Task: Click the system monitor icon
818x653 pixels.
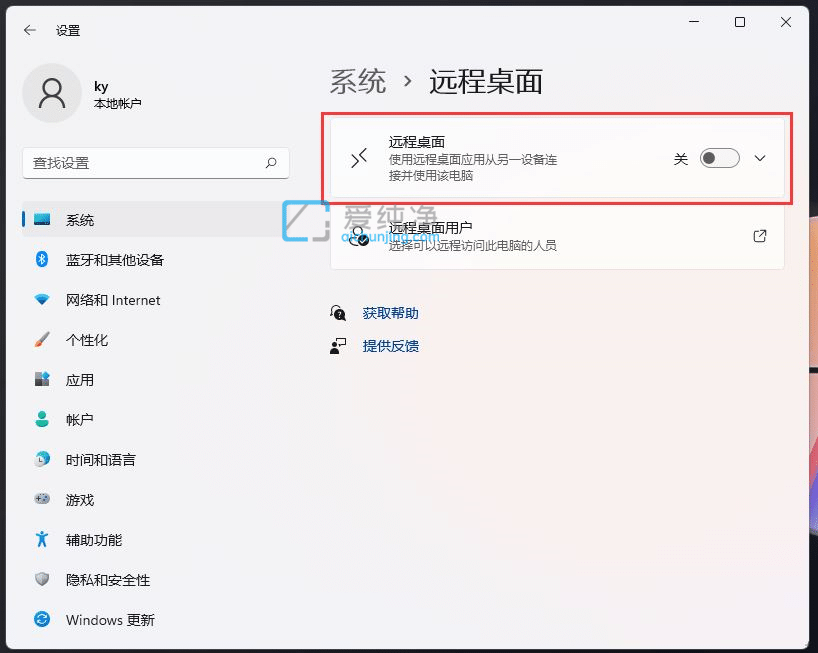Action: [42, 219]
